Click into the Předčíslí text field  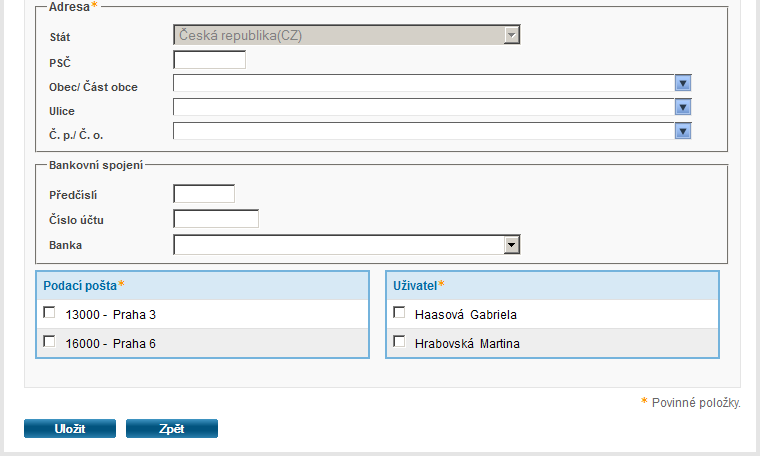[204, 194]
